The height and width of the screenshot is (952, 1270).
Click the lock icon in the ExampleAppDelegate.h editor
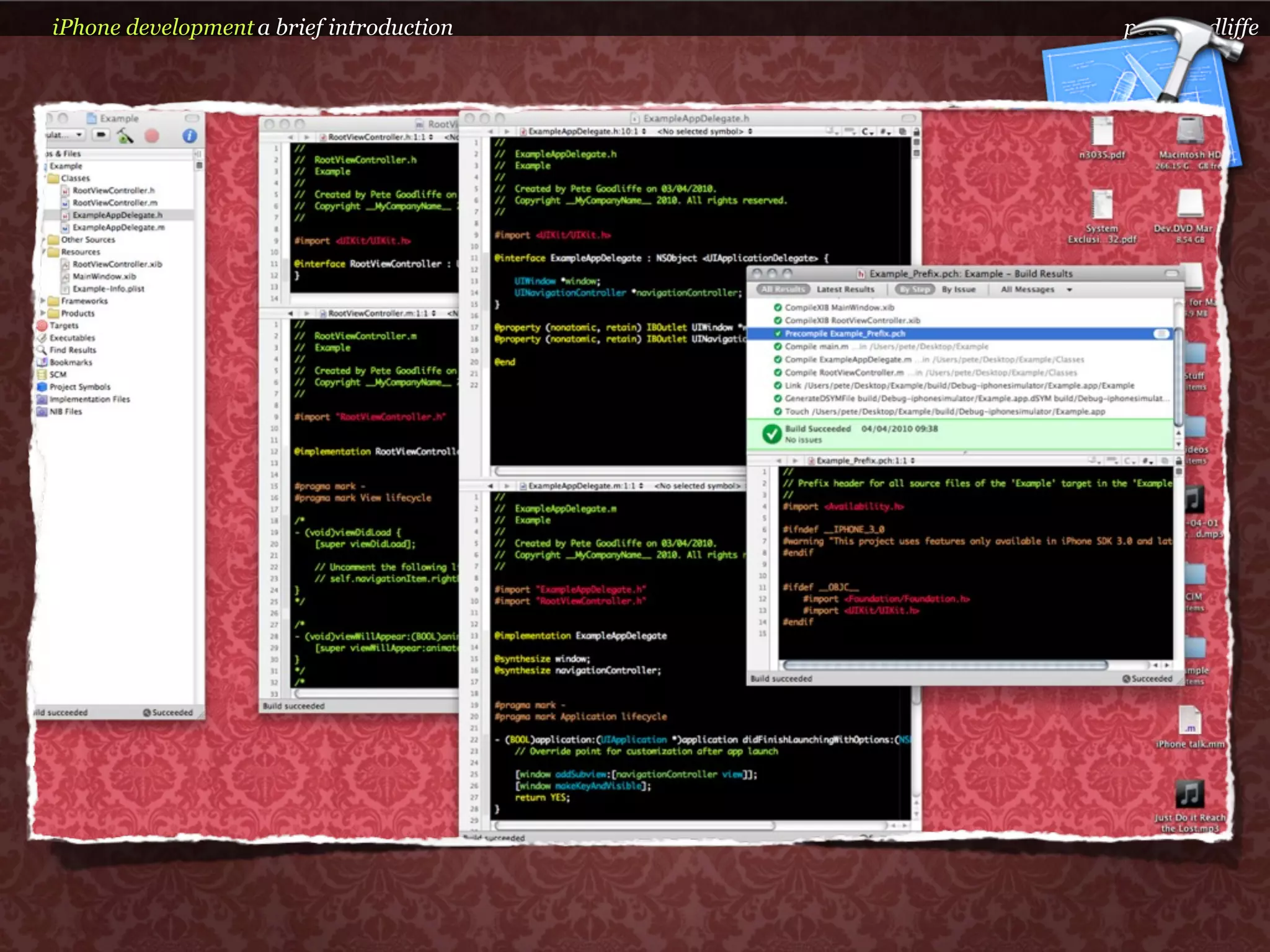click(x=916, y=131)
